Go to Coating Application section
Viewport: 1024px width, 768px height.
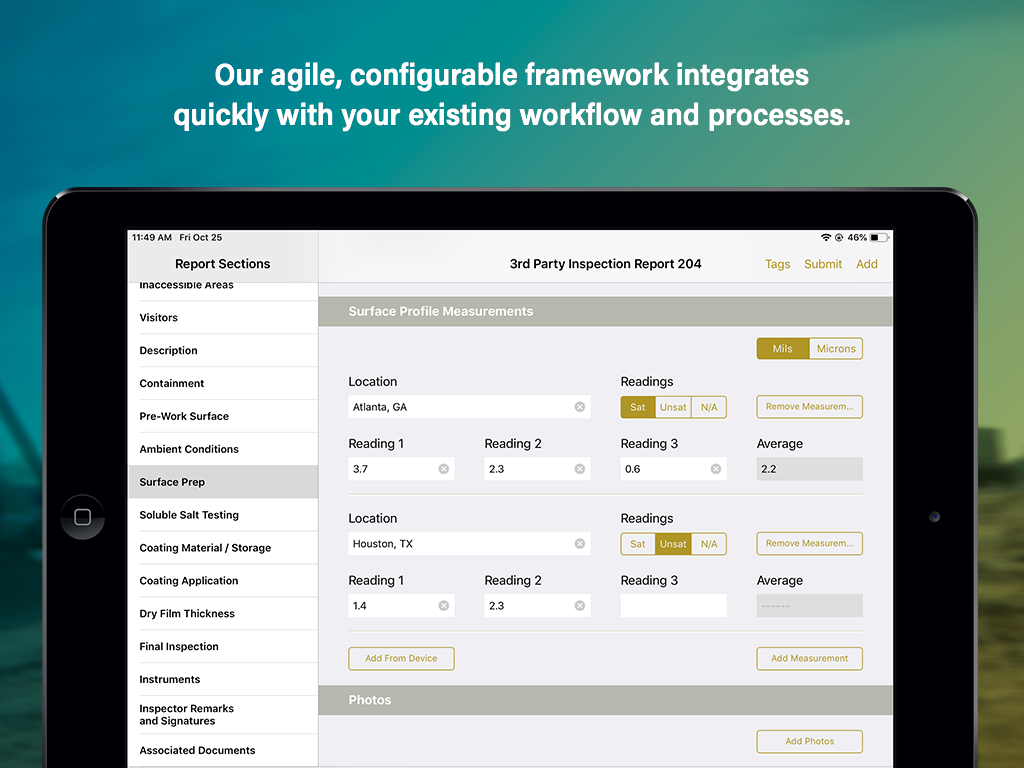pos(223,581)
